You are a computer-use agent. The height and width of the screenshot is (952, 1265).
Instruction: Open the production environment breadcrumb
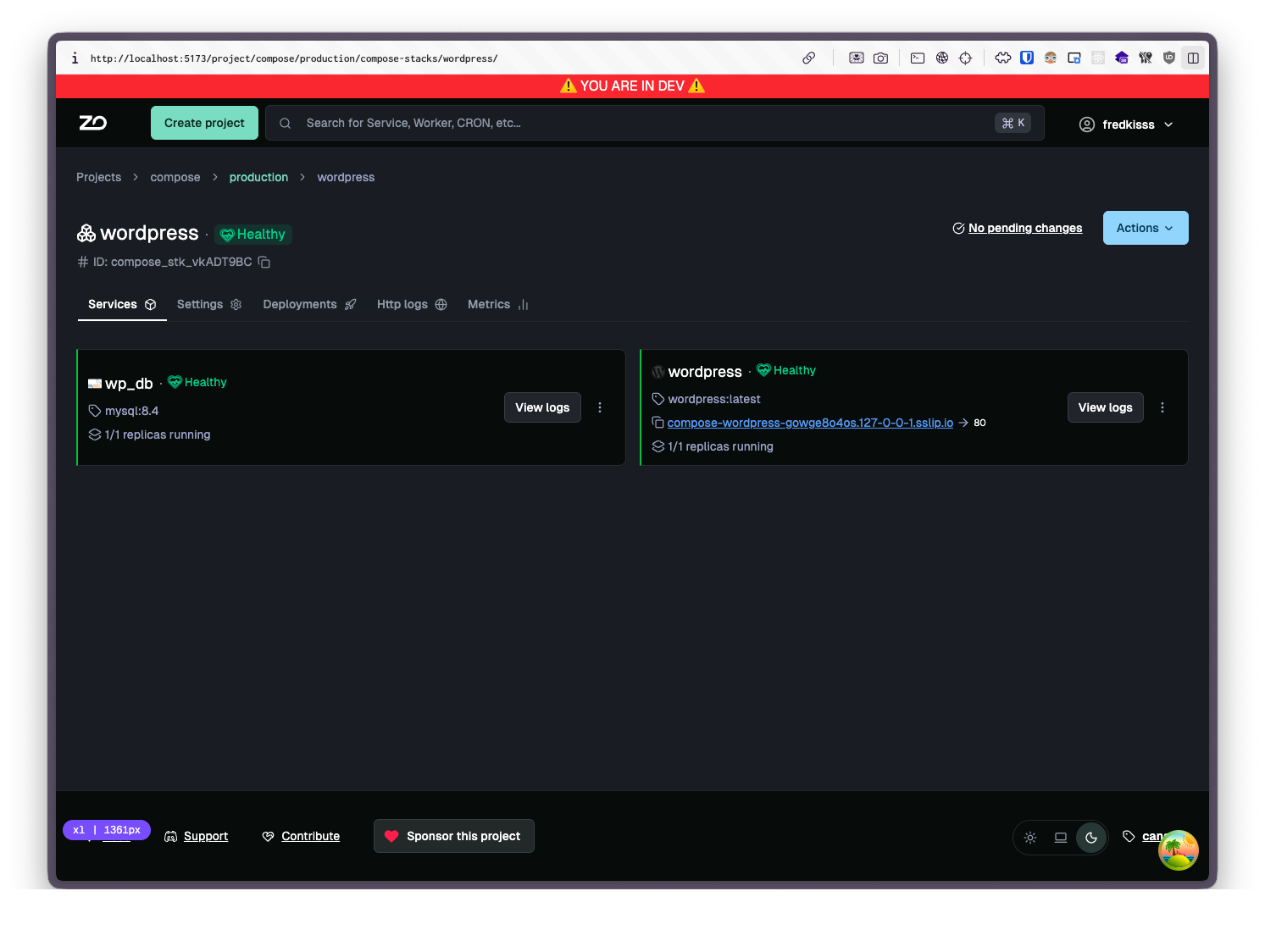pos(258,177)
